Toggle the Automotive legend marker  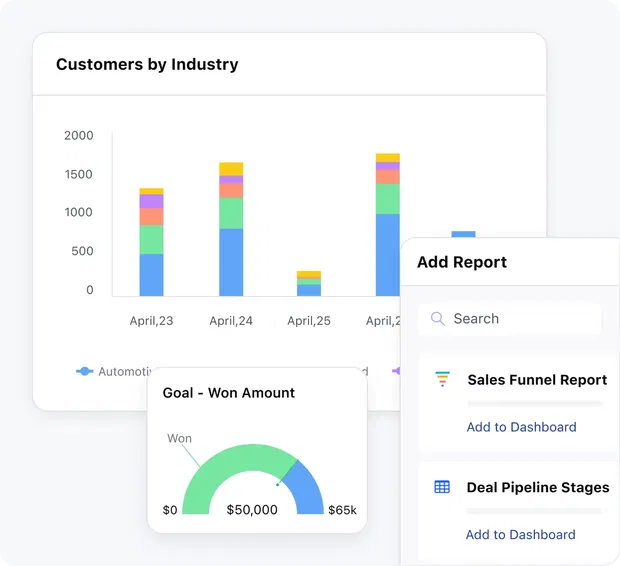tap(85, 371)
